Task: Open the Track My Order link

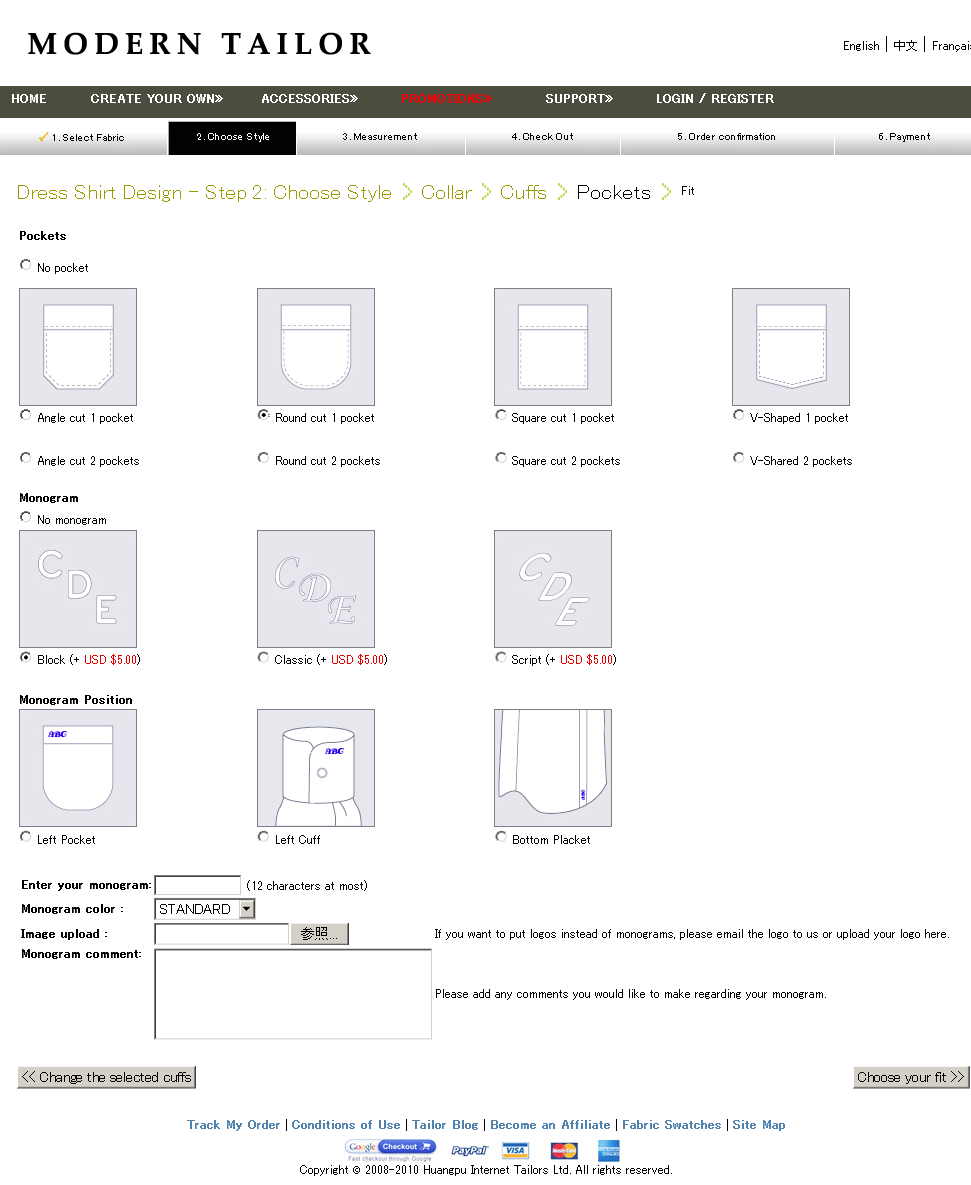Action: 233,1125
